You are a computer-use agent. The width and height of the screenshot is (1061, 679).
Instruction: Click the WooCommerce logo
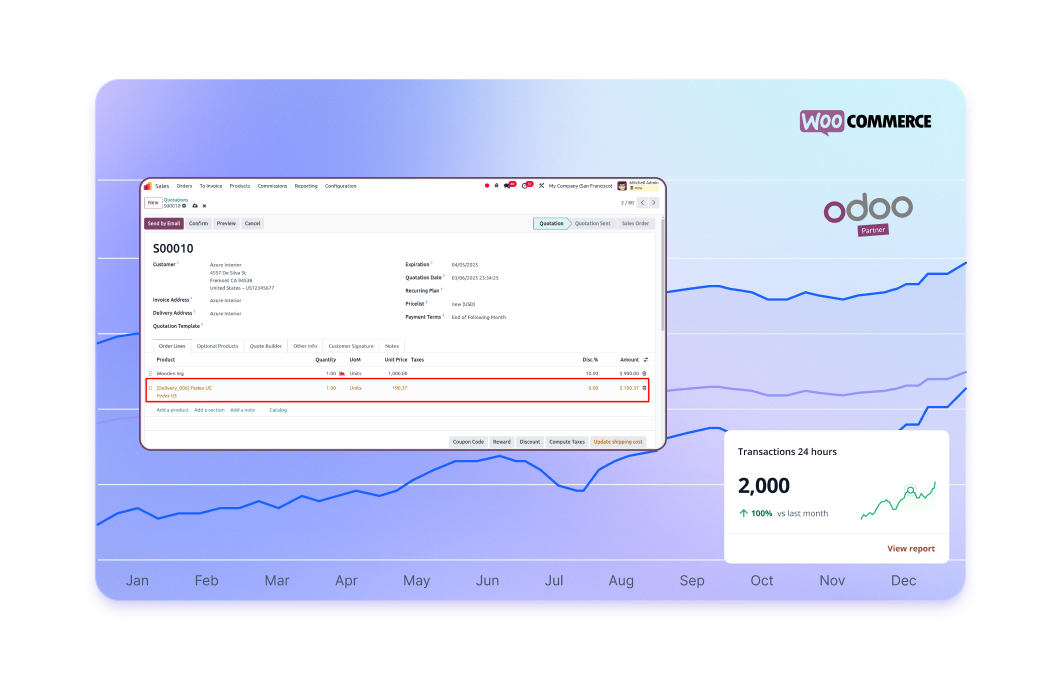pos(865,123)
